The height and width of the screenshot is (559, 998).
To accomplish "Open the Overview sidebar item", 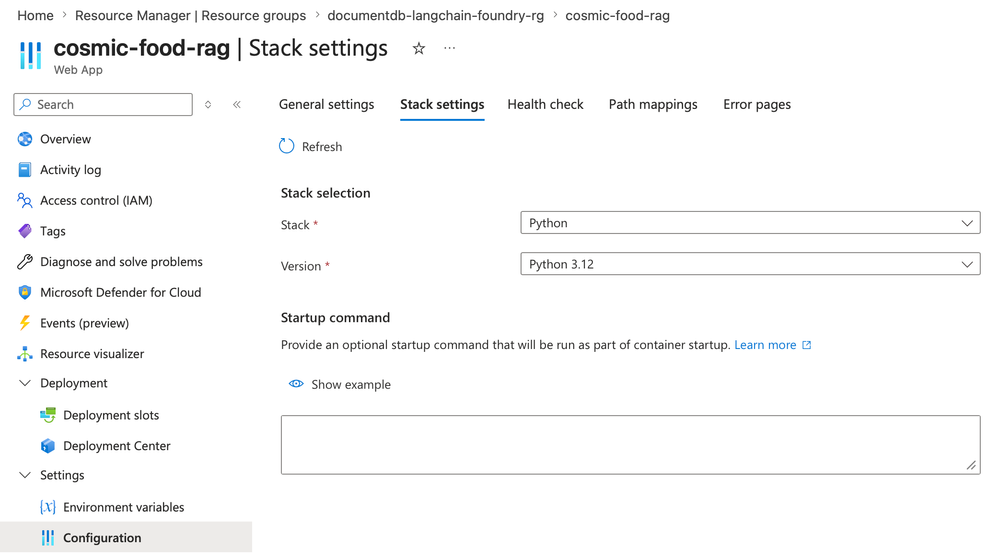I will [65, 139].
